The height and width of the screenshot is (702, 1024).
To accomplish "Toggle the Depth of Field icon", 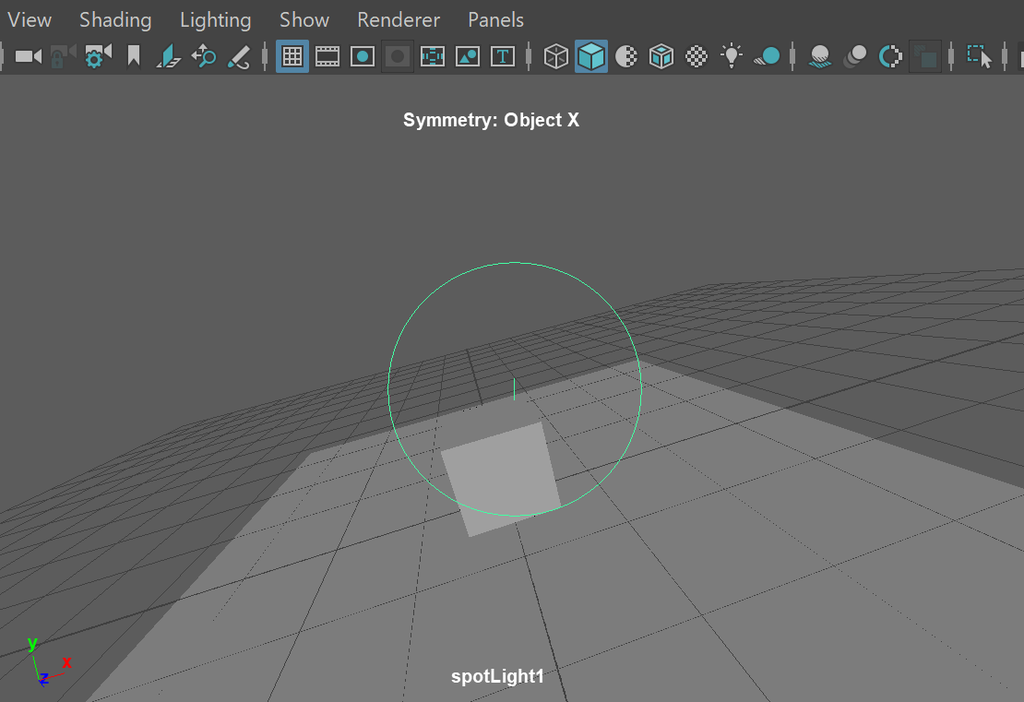I will [925, 57].
